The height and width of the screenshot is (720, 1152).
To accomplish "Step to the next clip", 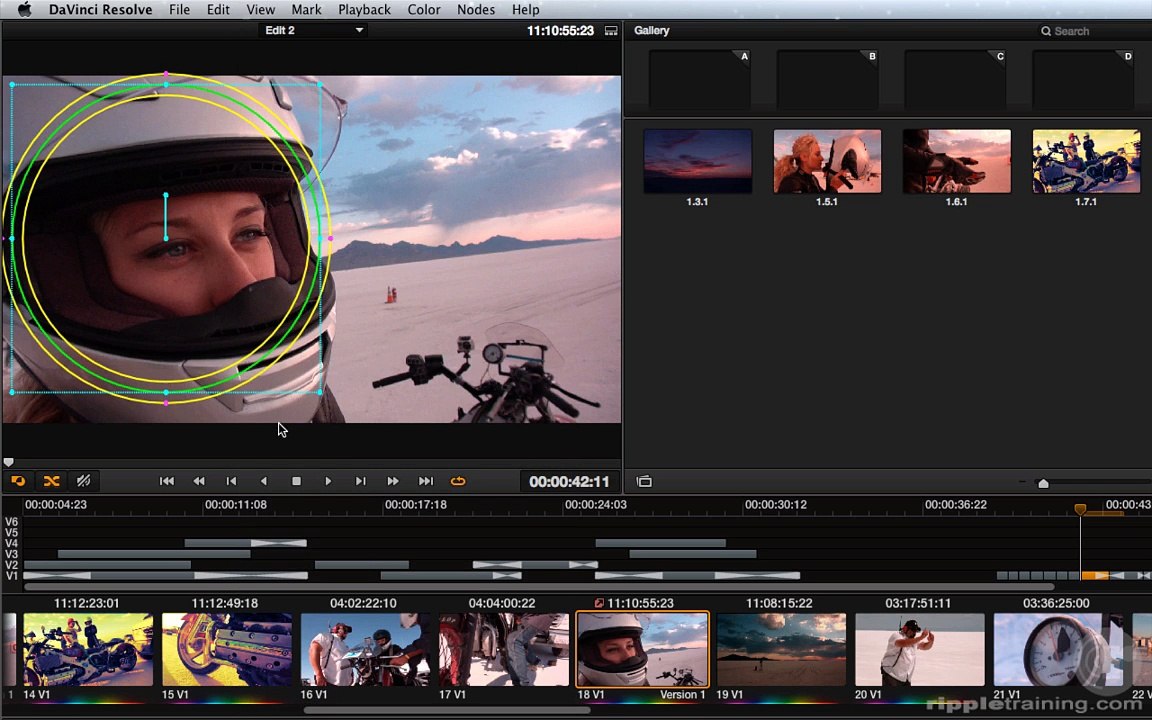I will click(361, 481).
